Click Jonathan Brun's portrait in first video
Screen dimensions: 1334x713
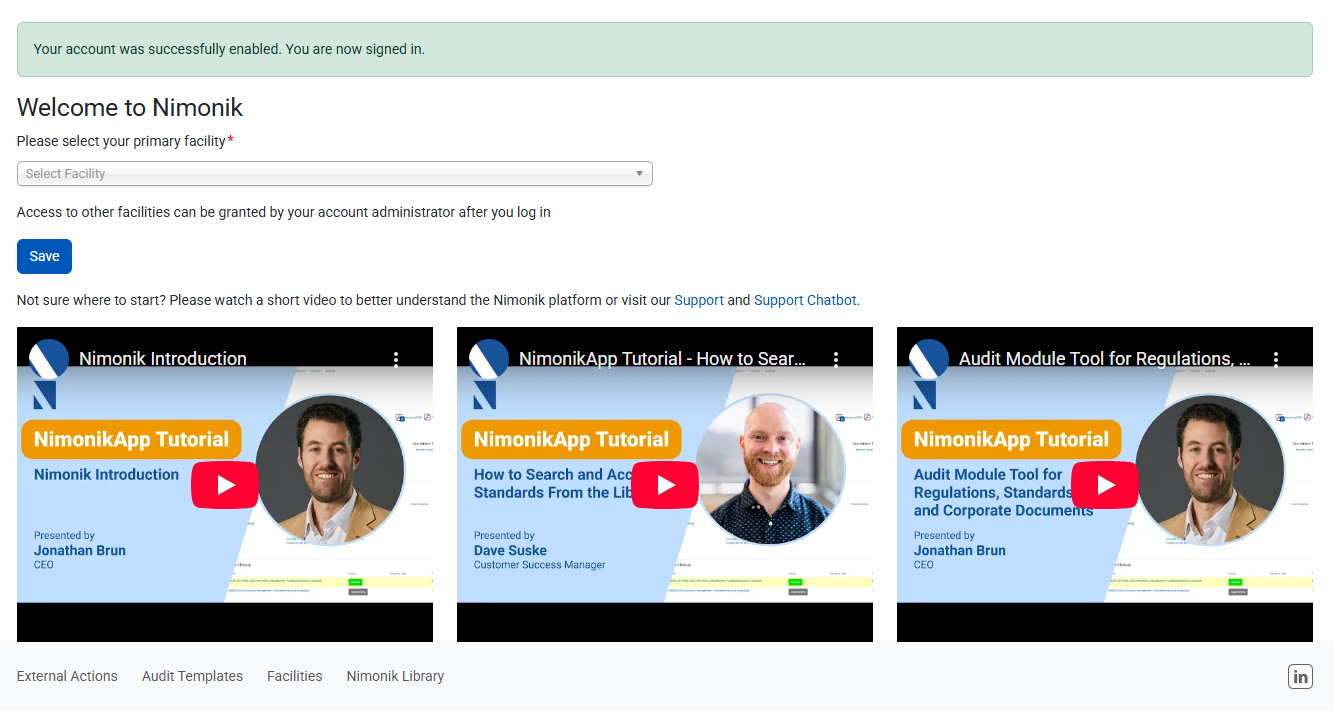click(330, 468)
